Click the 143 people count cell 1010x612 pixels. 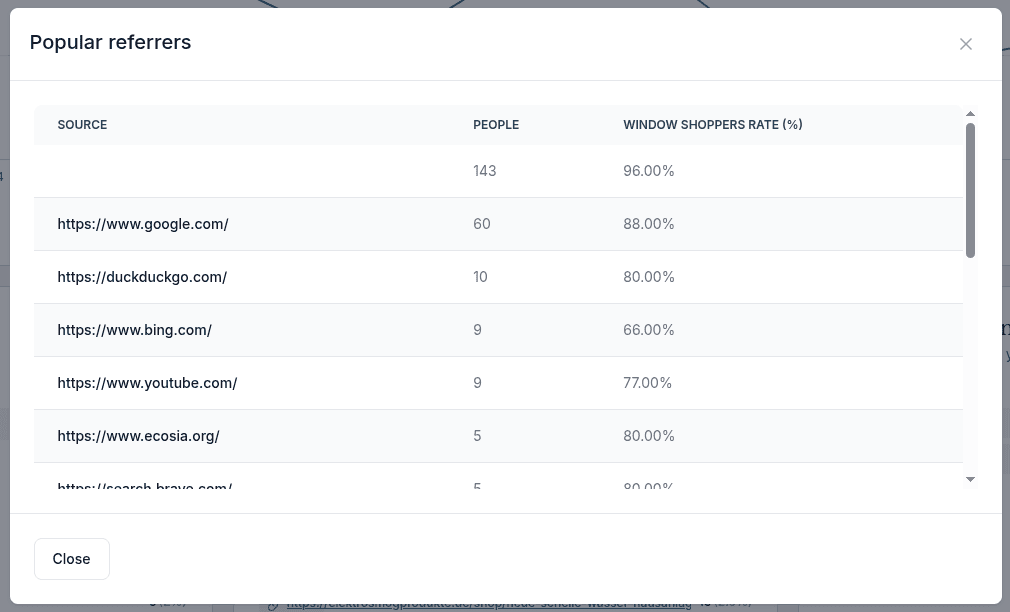pos(485,171)
